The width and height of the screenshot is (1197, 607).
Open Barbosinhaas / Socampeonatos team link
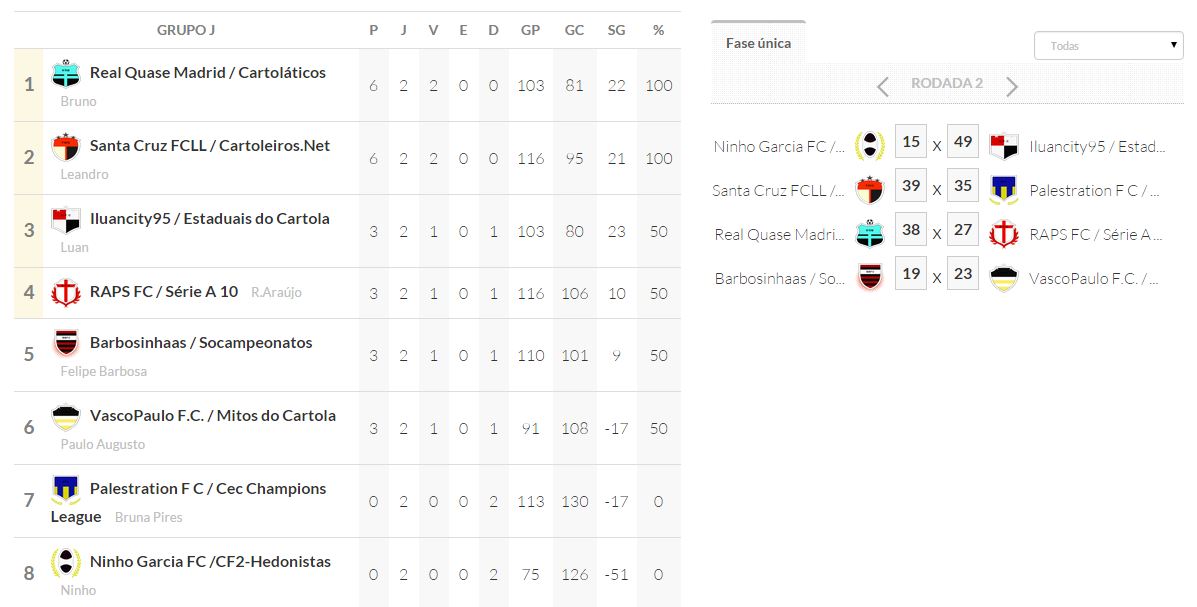click(200, 343)
